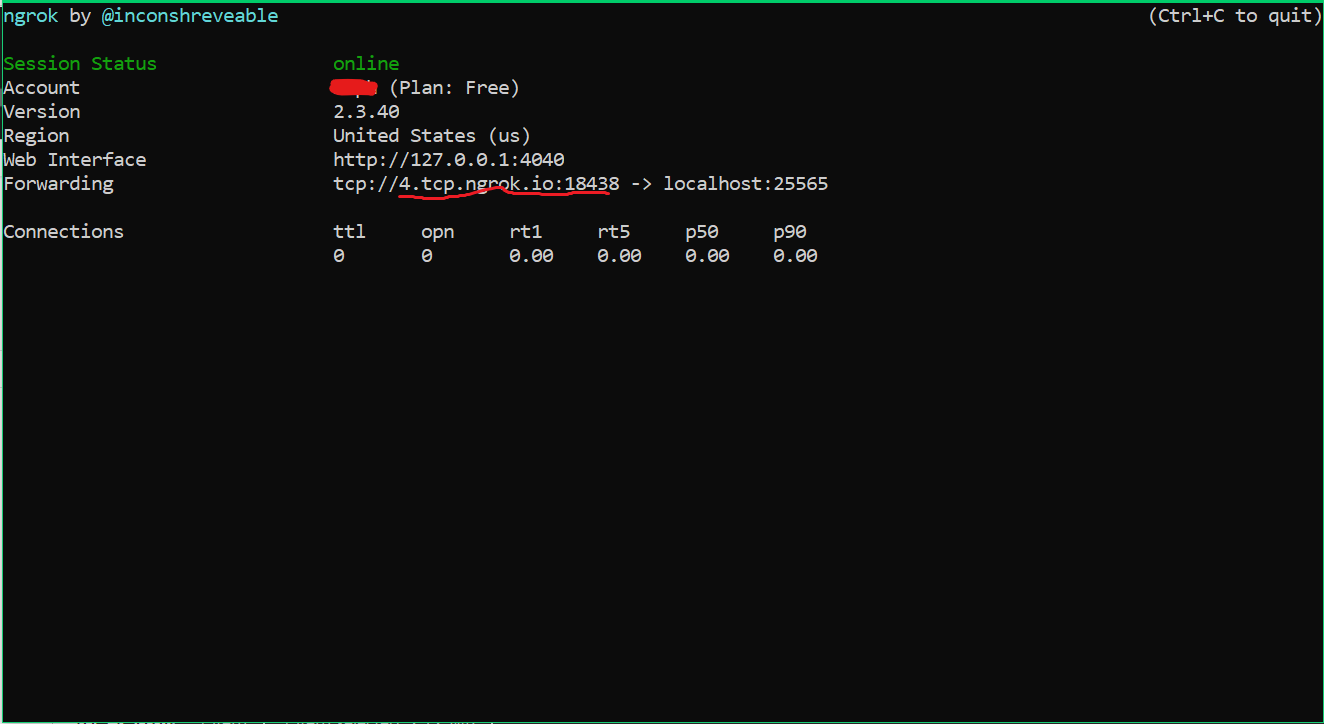Image resolution: width=1324 pixels, height=724 pixels.
Task: Click the red redacted account name
Action: tap(353, 88)
